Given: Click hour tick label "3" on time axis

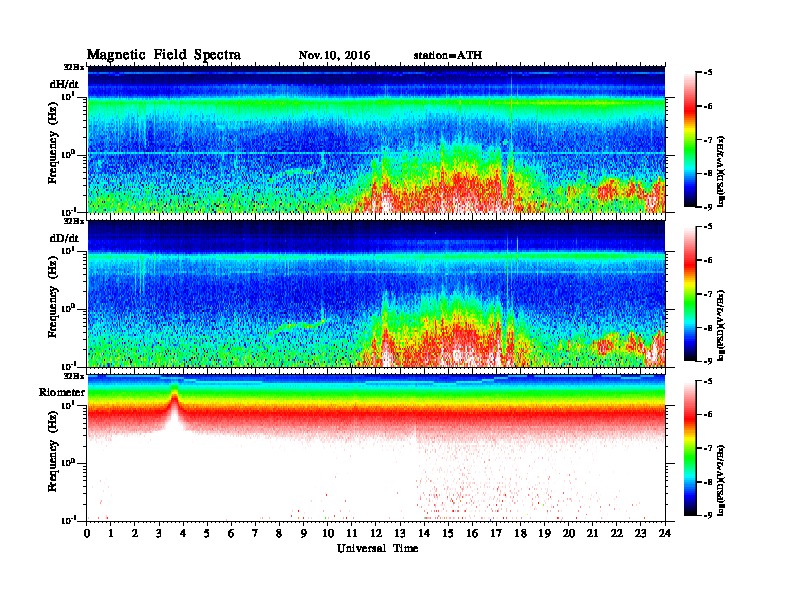Looking at the screenshot, I should tap(159, 533).
